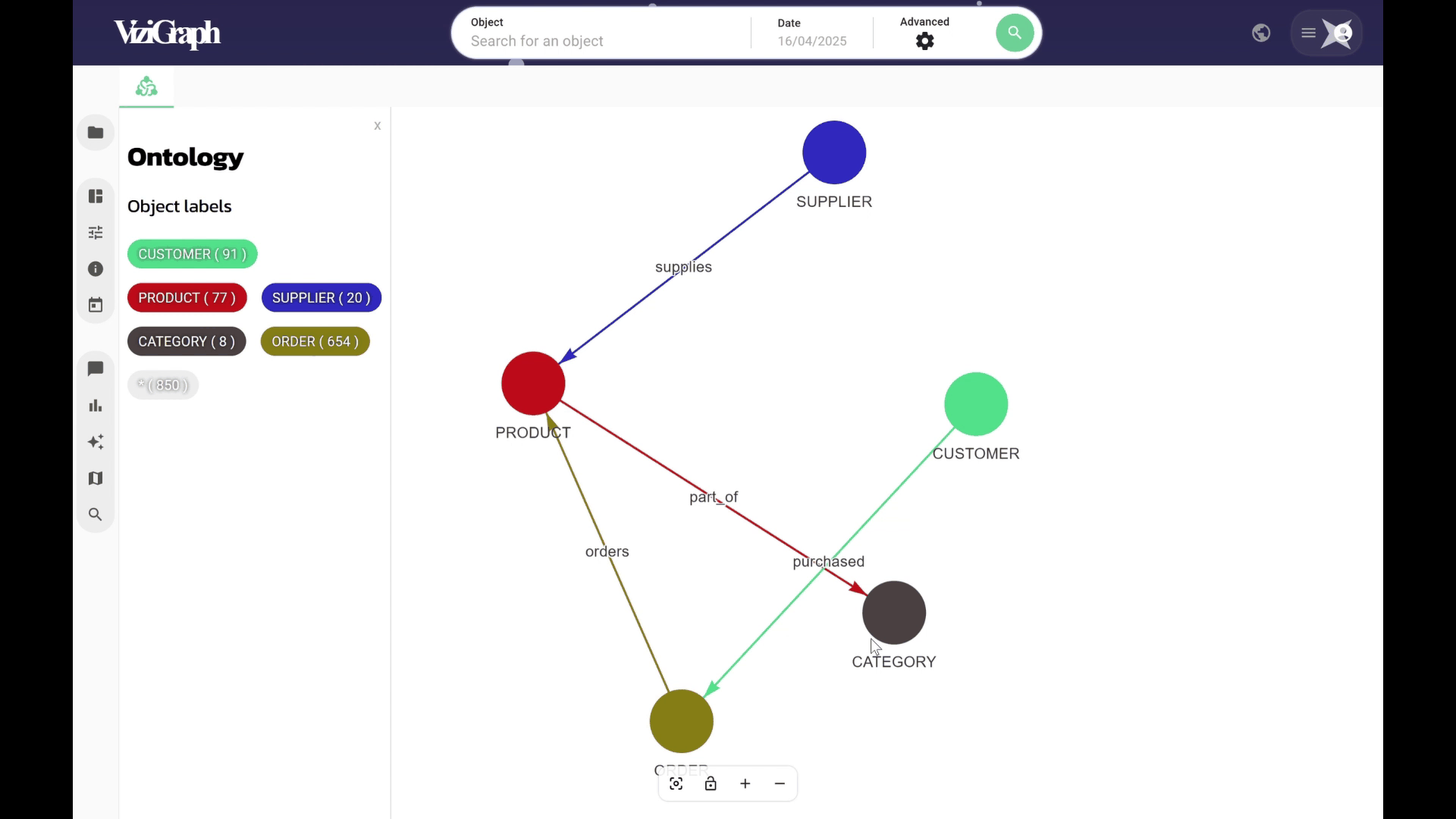Open the filters panel icon
Image resolution: width=1456 pixels, height=819 pixels.
tap(96, 232)
